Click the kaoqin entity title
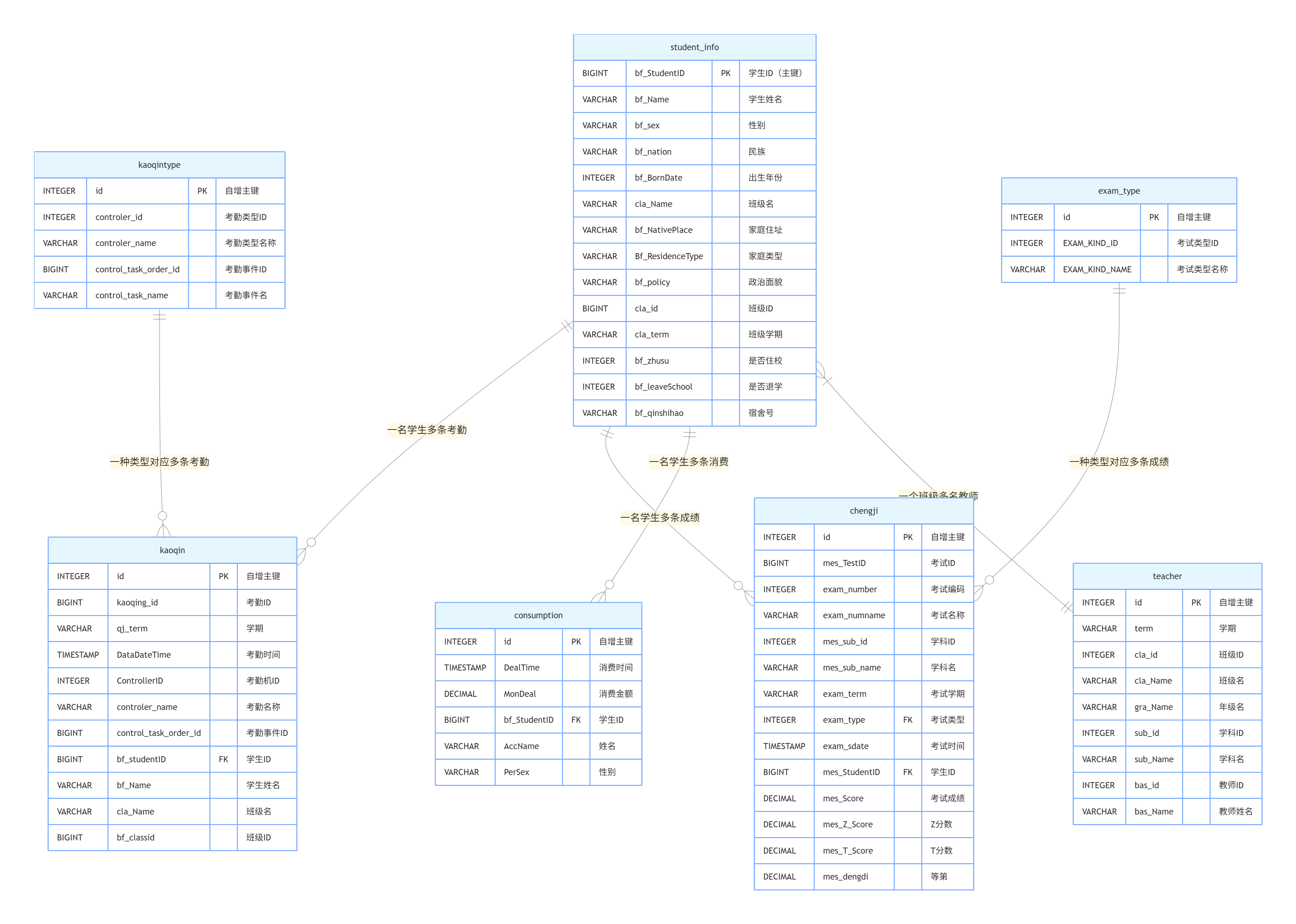The width and height of the screenshot is (1296, 924). pyautogui.click(x=172, y=550)
